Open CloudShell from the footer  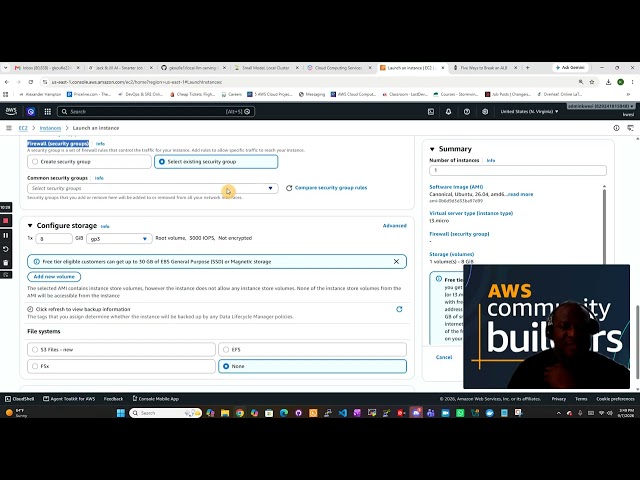[20, 399]
